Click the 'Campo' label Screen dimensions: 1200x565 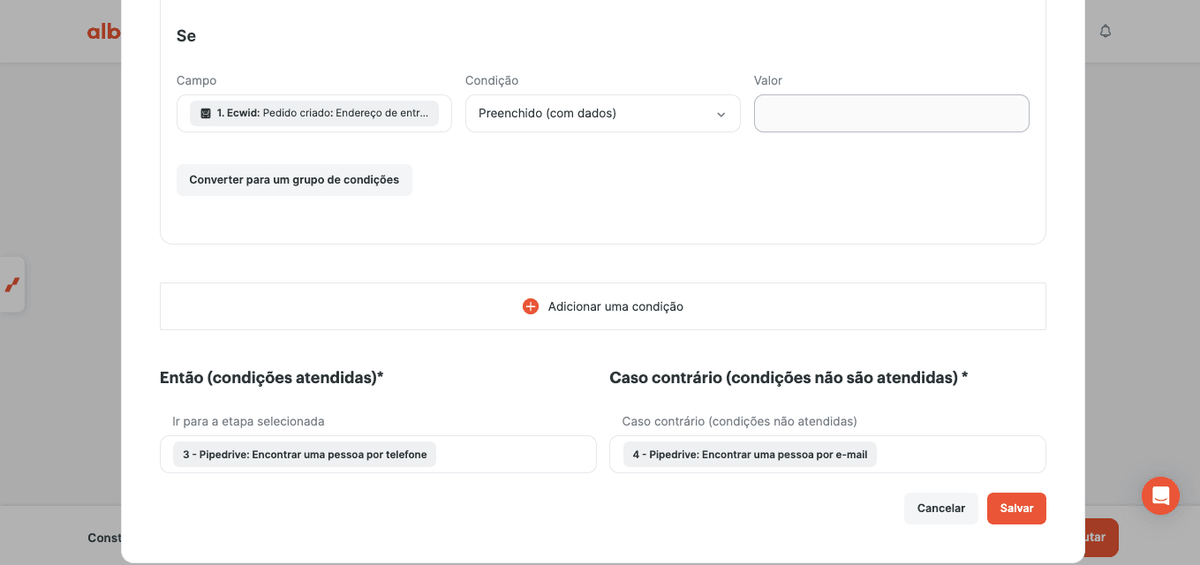pos(196,80)
